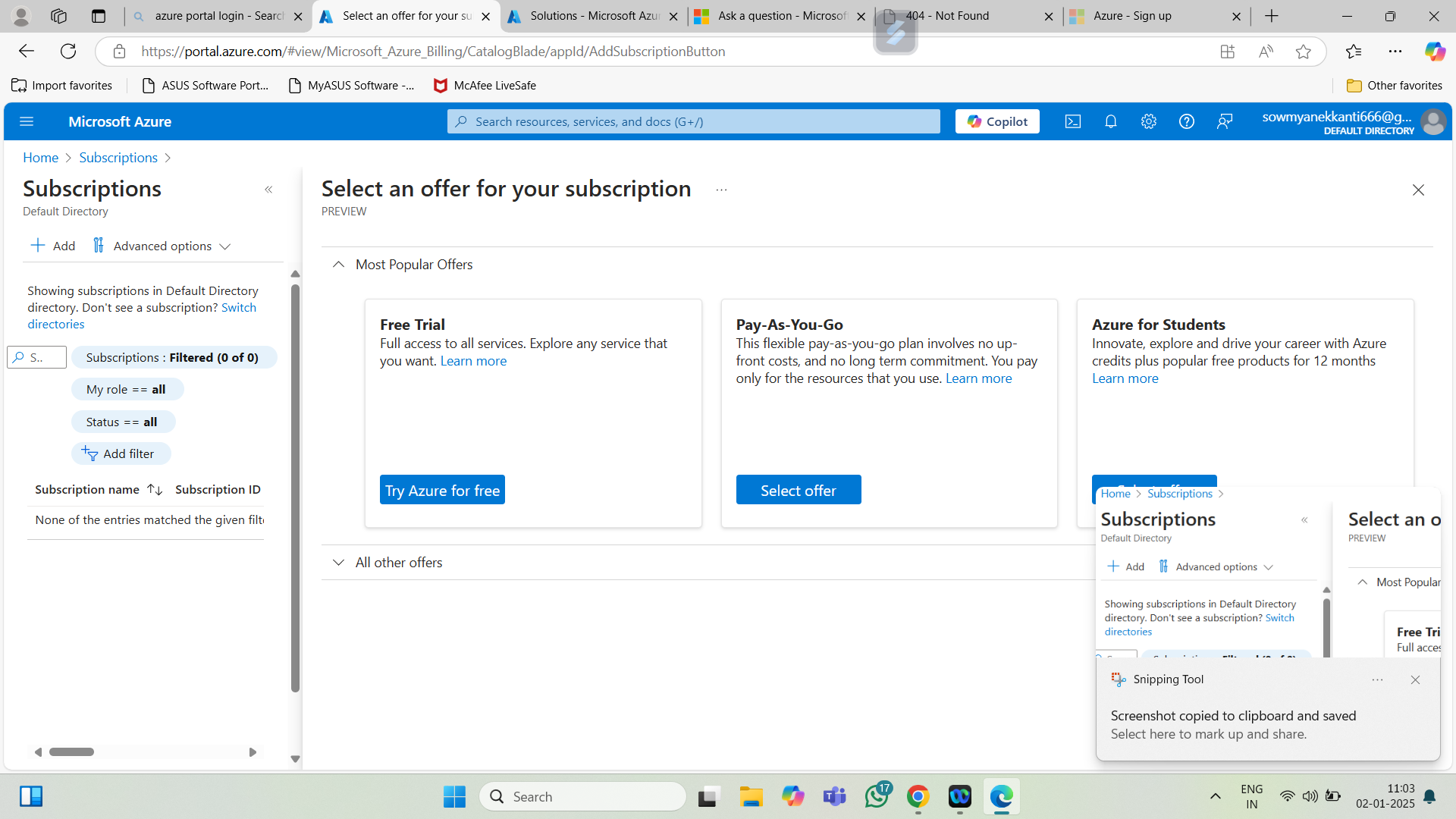Click the Switch directories link
The image size is (1456, 819).
tap(239, 307)
